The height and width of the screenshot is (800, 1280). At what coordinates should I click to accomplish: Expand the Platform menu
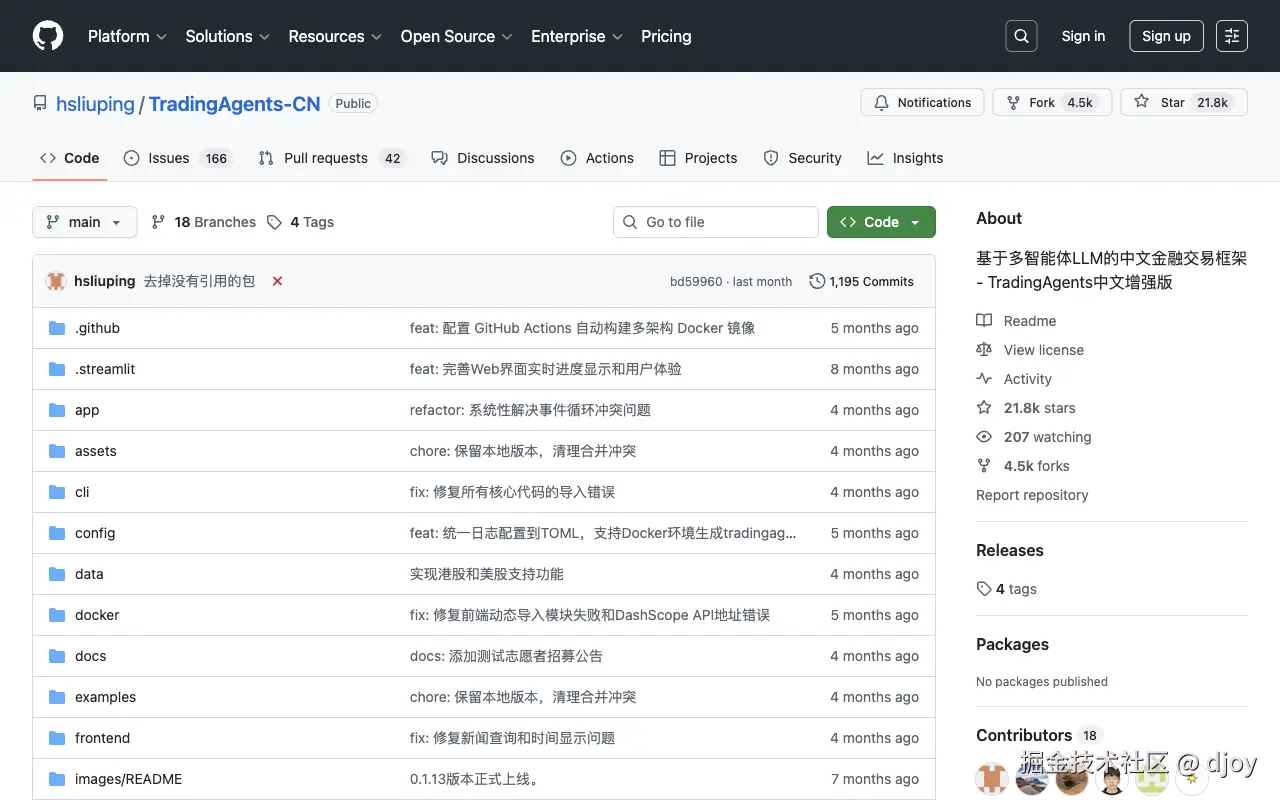127,36
